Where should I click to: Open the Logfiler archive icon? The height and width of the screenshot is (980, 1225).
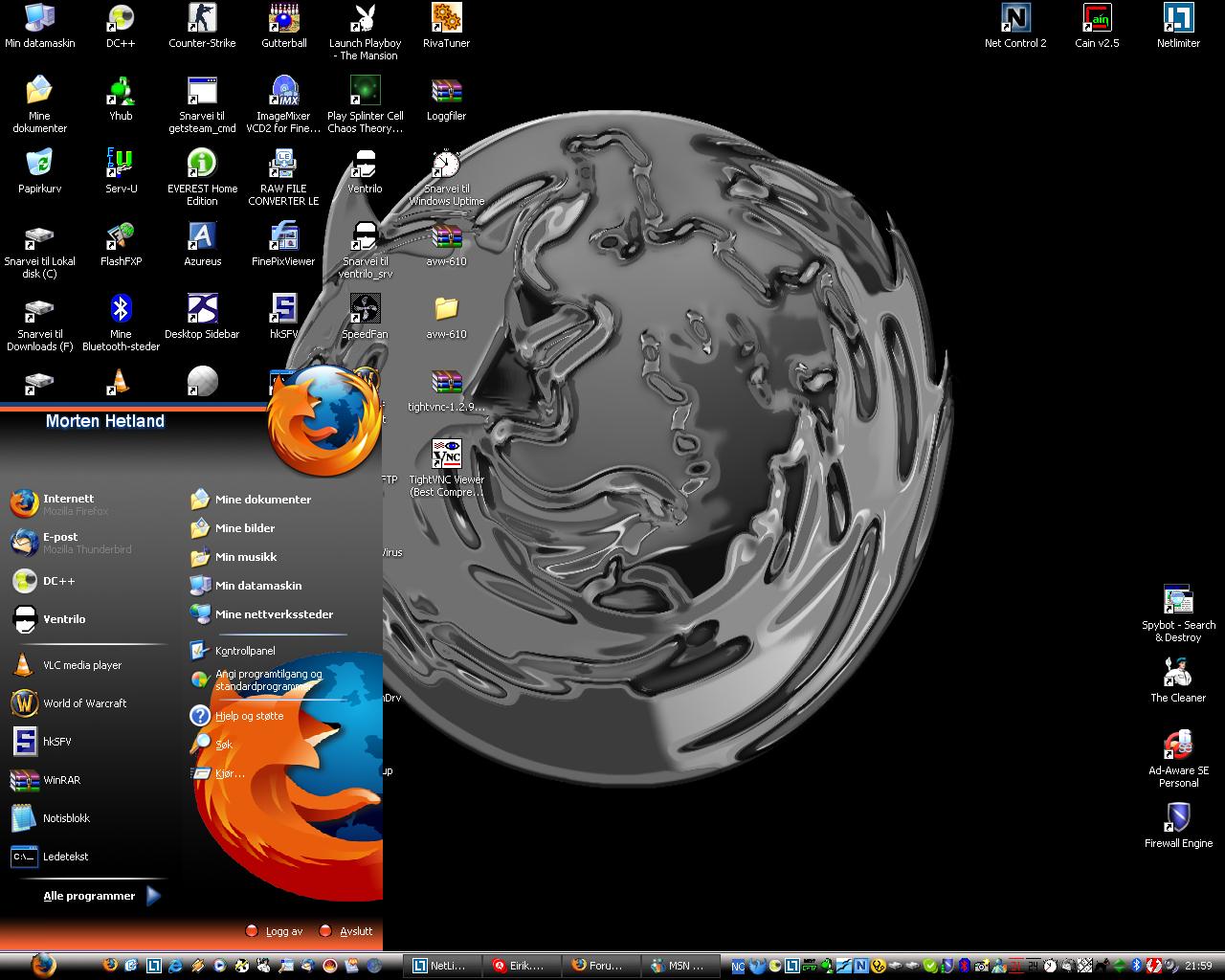click(446, 99)
